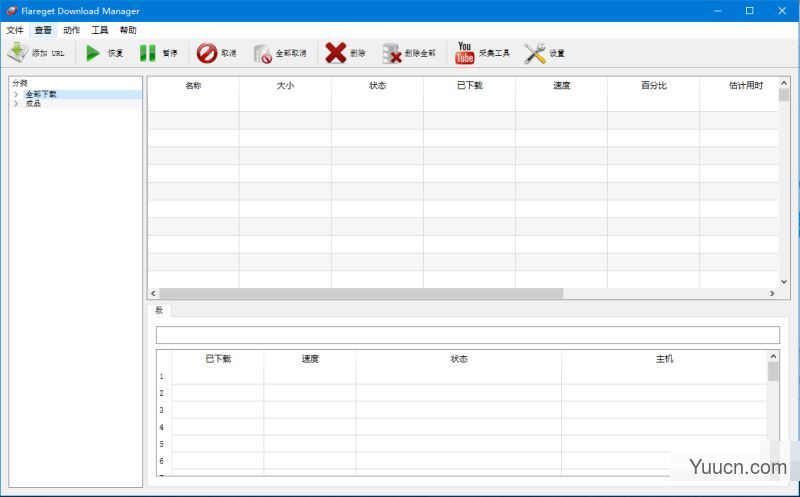This screenshot has width=800, height=497.
Task: Expand the 全部下载 tree node arrow
Action: (x=16, y=94)
